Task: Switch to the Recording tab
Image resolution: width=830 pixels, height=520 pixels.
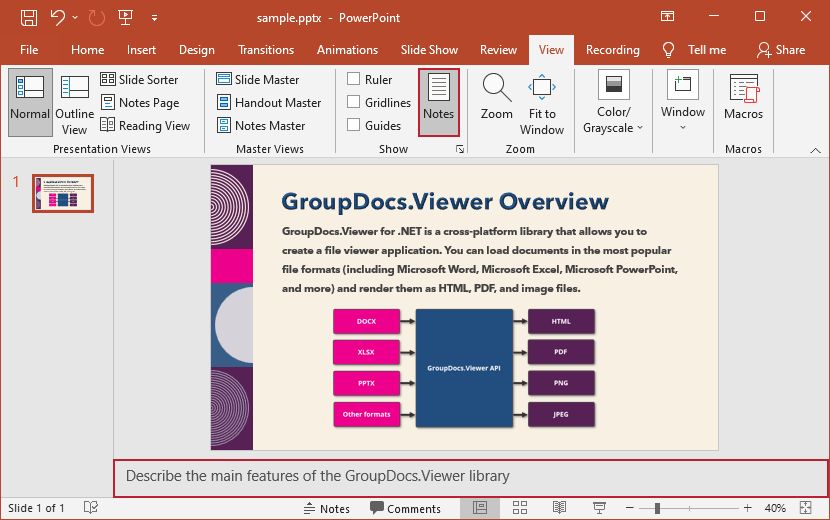Action: pyautogui.click(x=612, y=50)
